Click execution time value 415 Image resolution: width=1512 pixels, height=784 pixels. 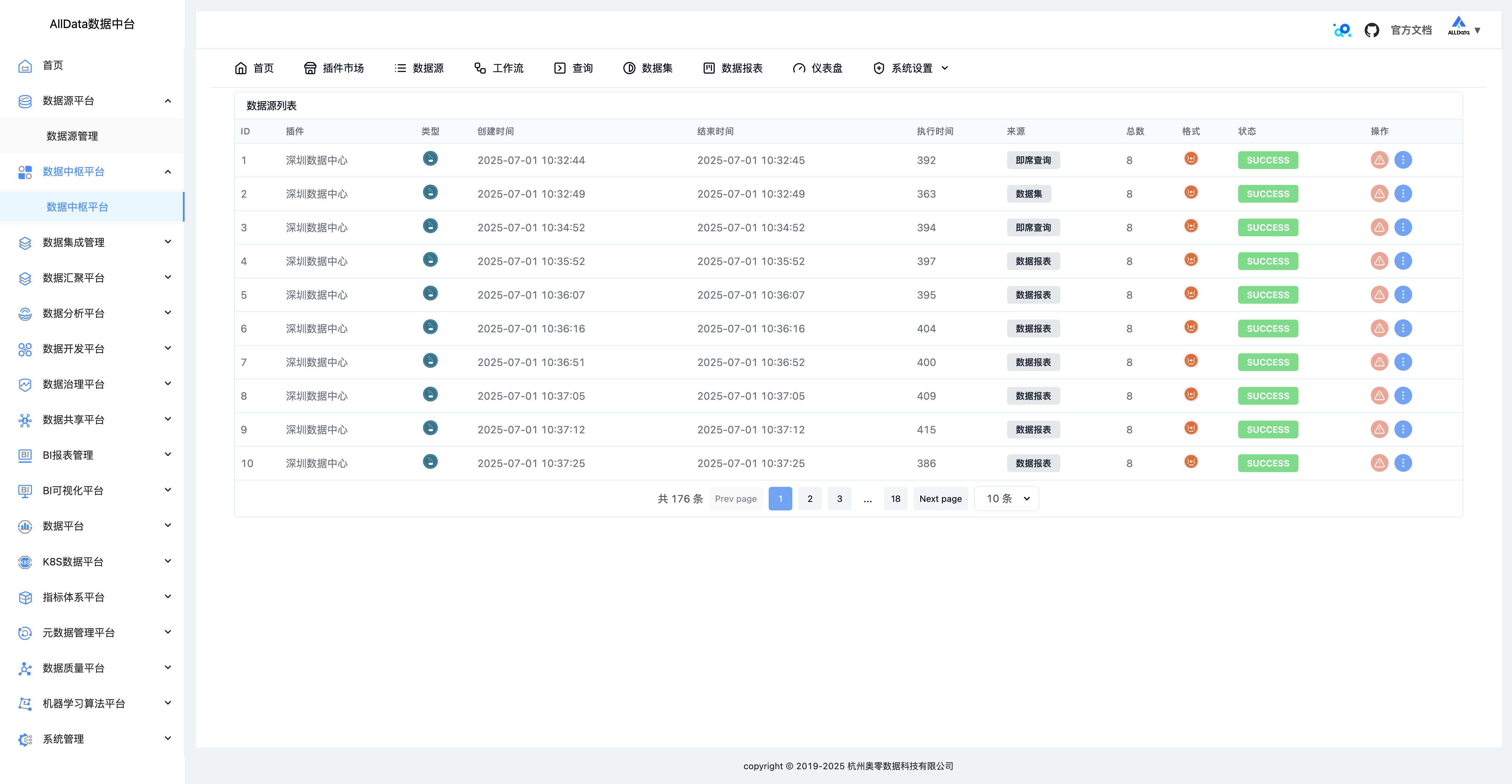coord(926,430)
